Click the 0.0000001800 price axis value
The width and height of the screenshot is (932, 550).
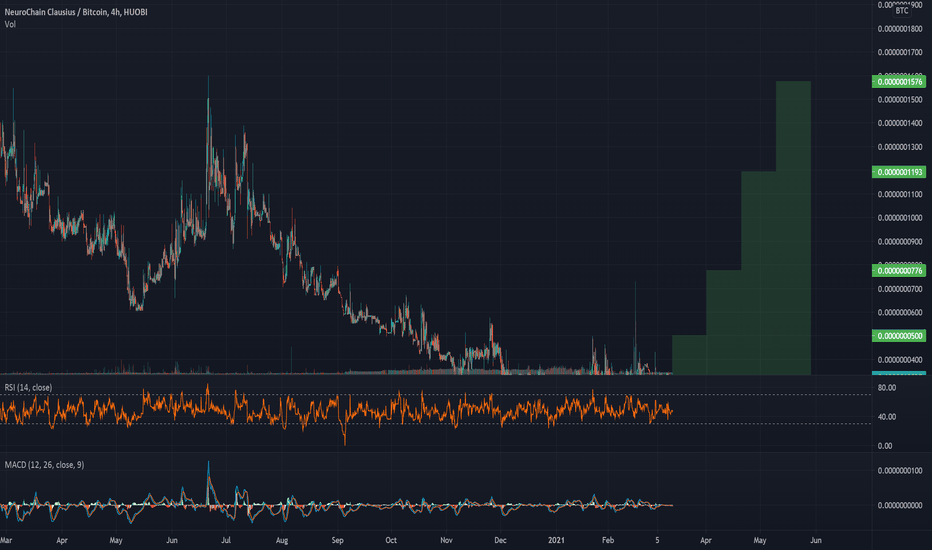coord(900,29)
